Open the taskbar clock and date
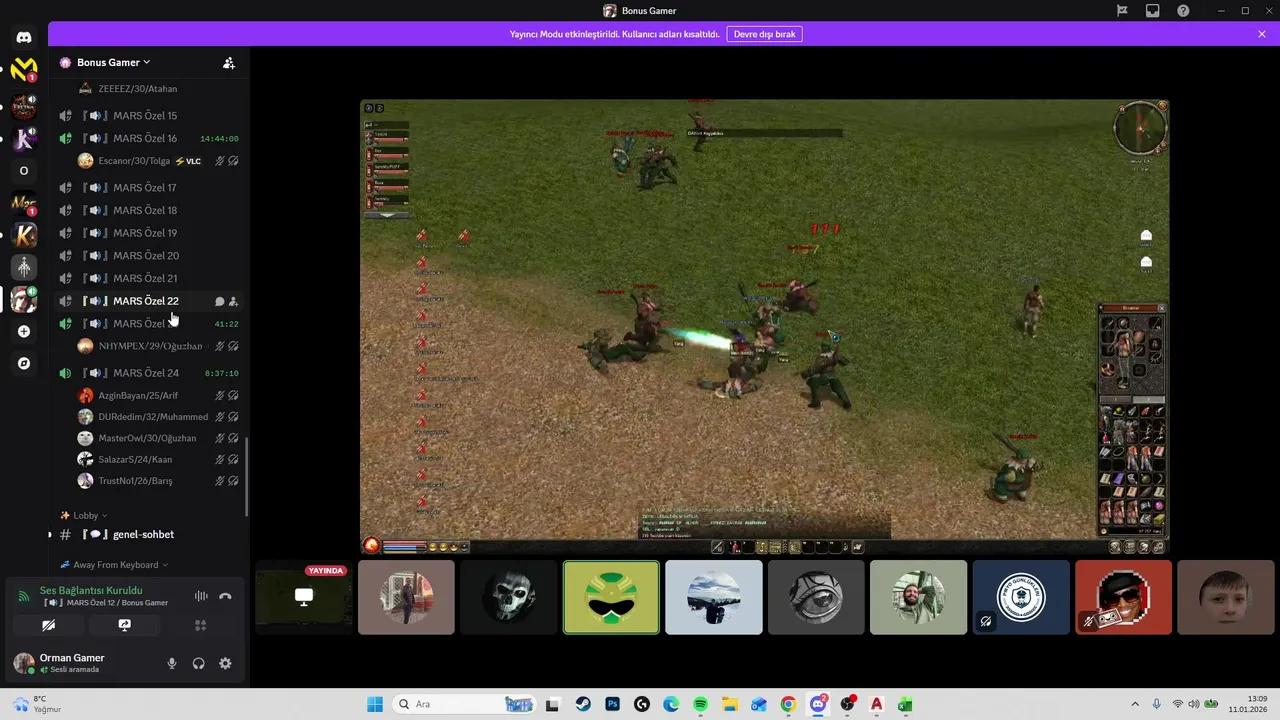This screenshot has height=720, width=1280. (1250, 704)
